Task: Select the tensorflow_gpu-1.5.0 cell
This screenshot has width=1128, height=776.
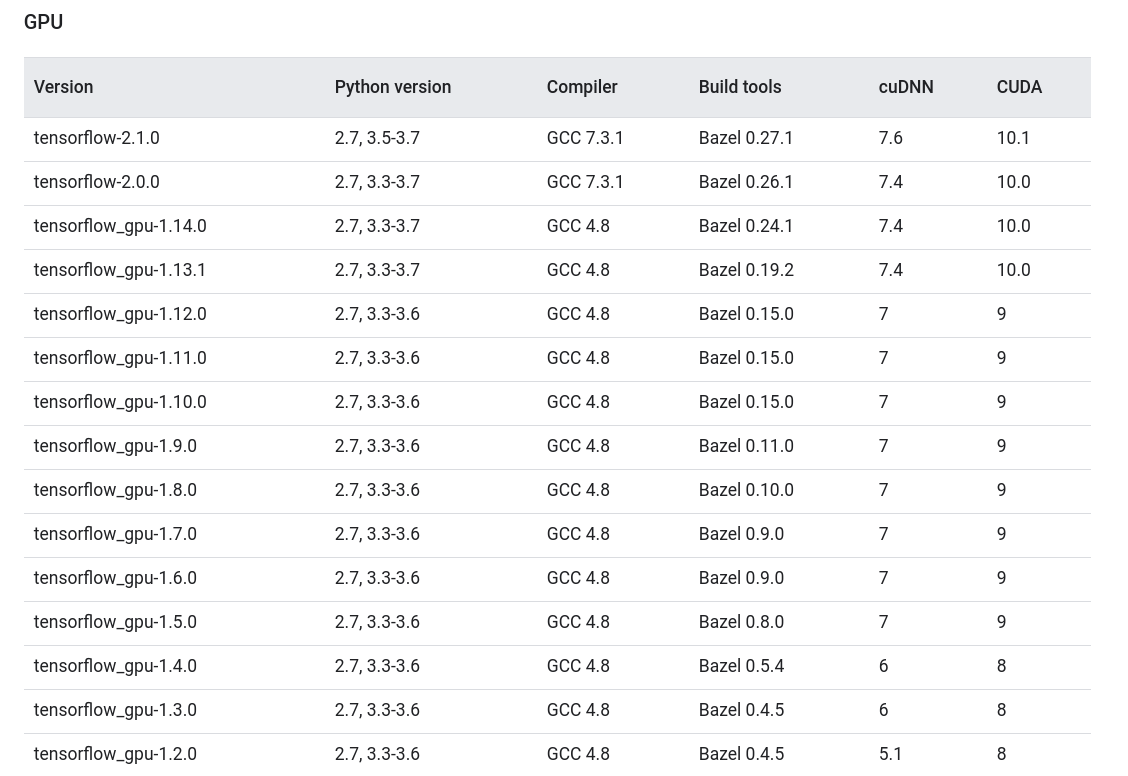Action: (x=115, y=621)
